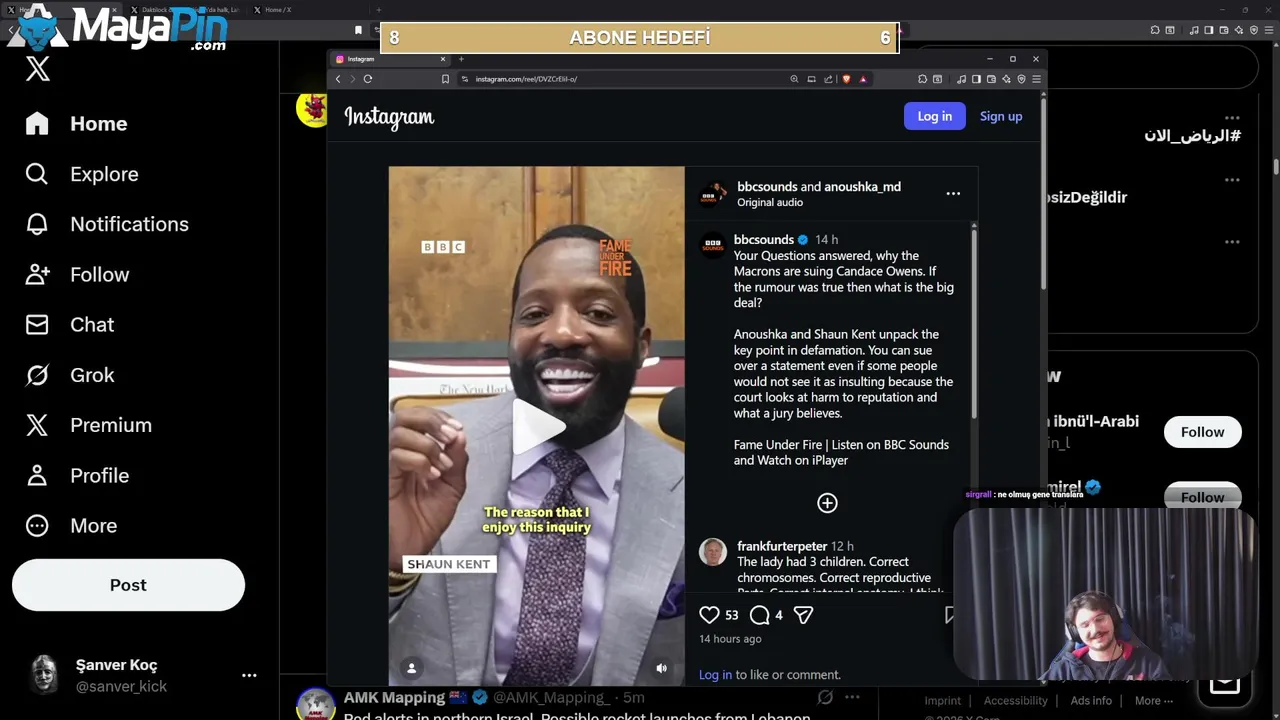Image resolution: width=1280 pixels, height=720 pixels.
Task: Open the anoushka_md profile link
Action: point(862,186)
